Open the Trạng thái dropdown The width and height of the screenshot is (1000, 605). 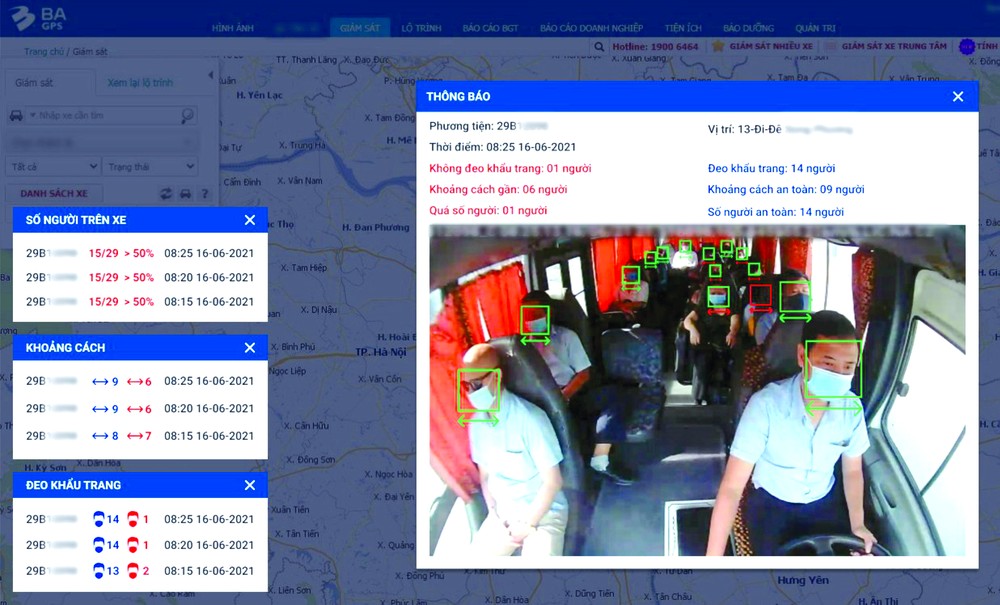(x=150, y=167)
